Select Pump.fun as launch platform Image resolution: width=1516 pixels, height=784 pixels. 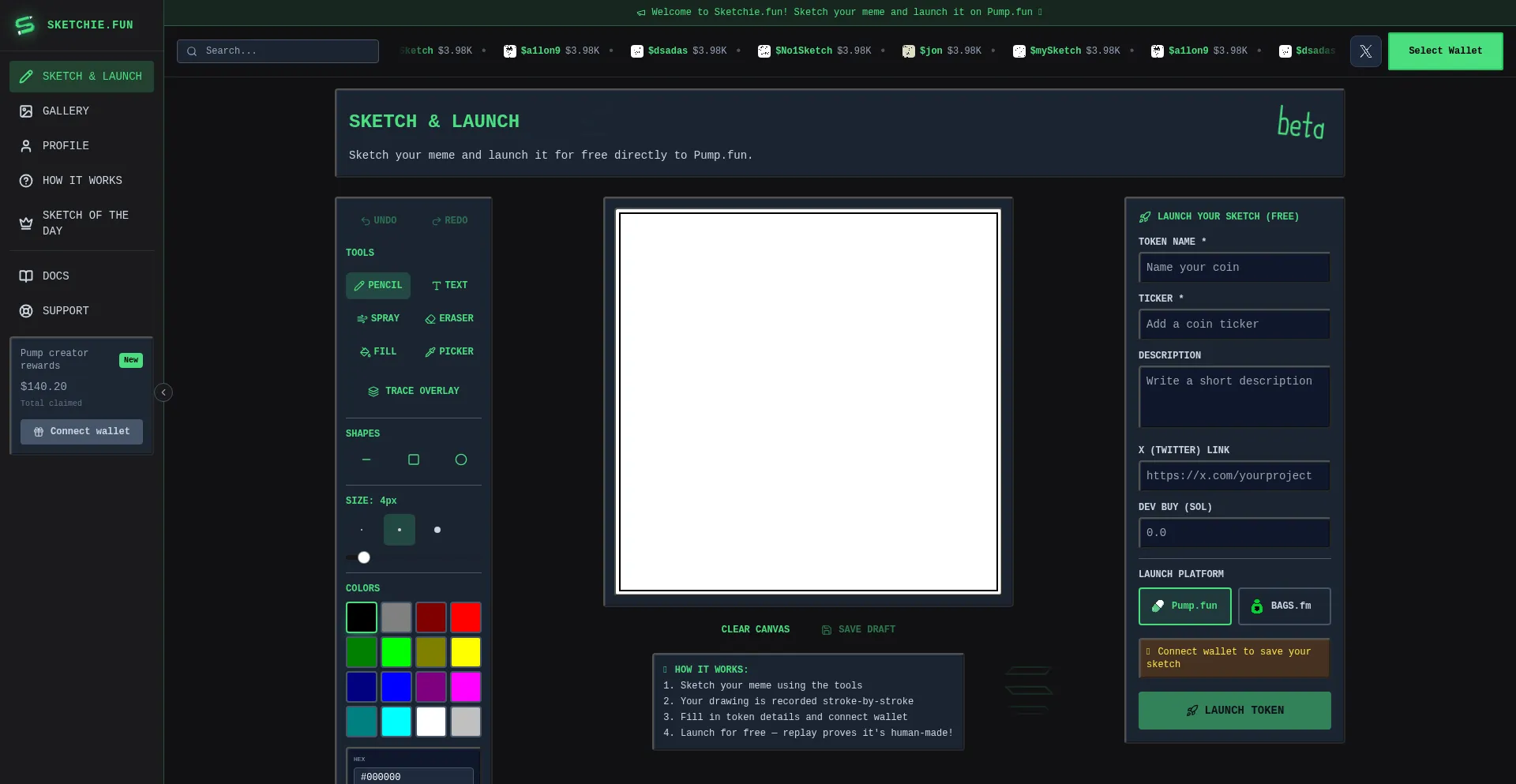click(1184, 606)
